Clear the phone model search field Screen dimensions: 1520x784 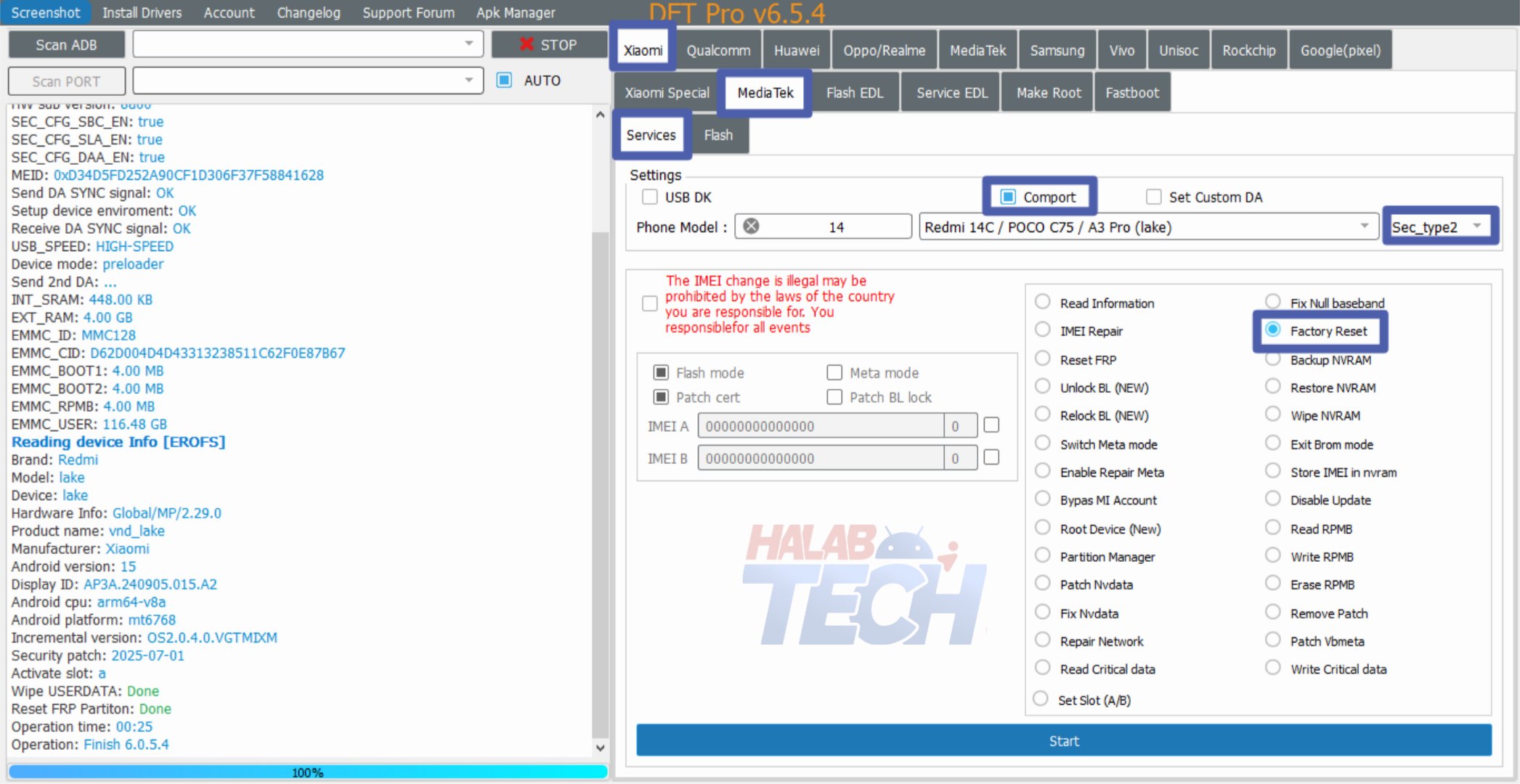pyautogui.click(x=752, y=226)
